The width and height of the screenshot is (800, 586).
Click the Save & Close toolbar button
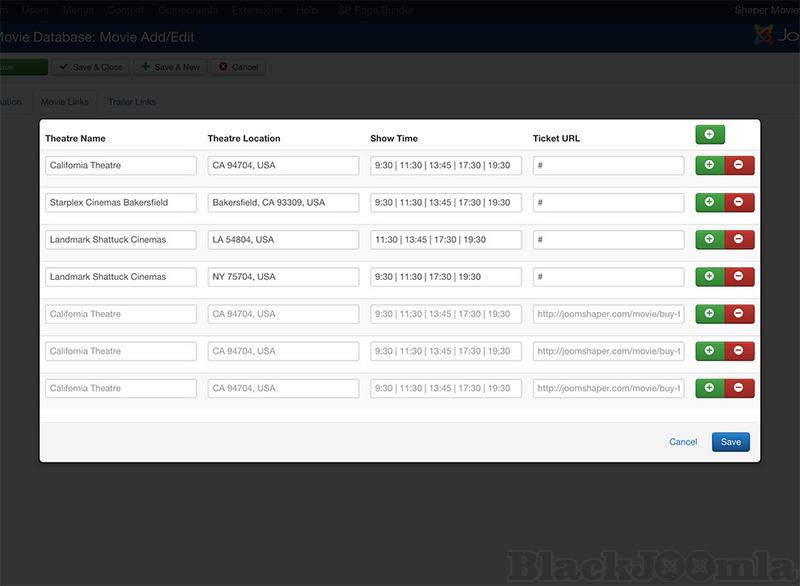coord(91,67)
